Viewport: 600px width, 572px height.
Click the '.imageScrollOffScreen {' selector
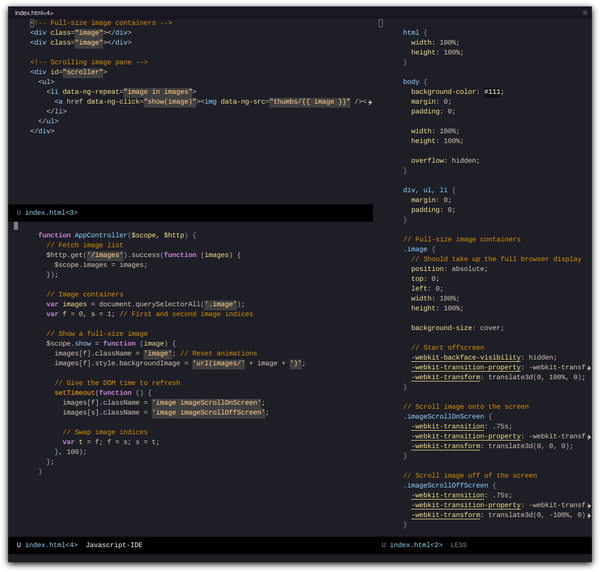click(x=450, y=486)
